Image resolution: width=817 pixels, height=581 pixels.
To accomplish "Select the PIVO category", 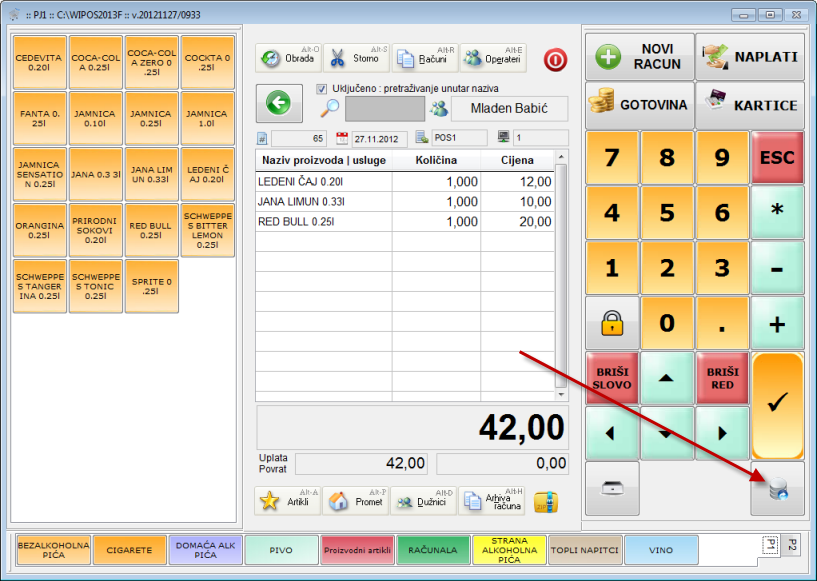I will point(282,550).
